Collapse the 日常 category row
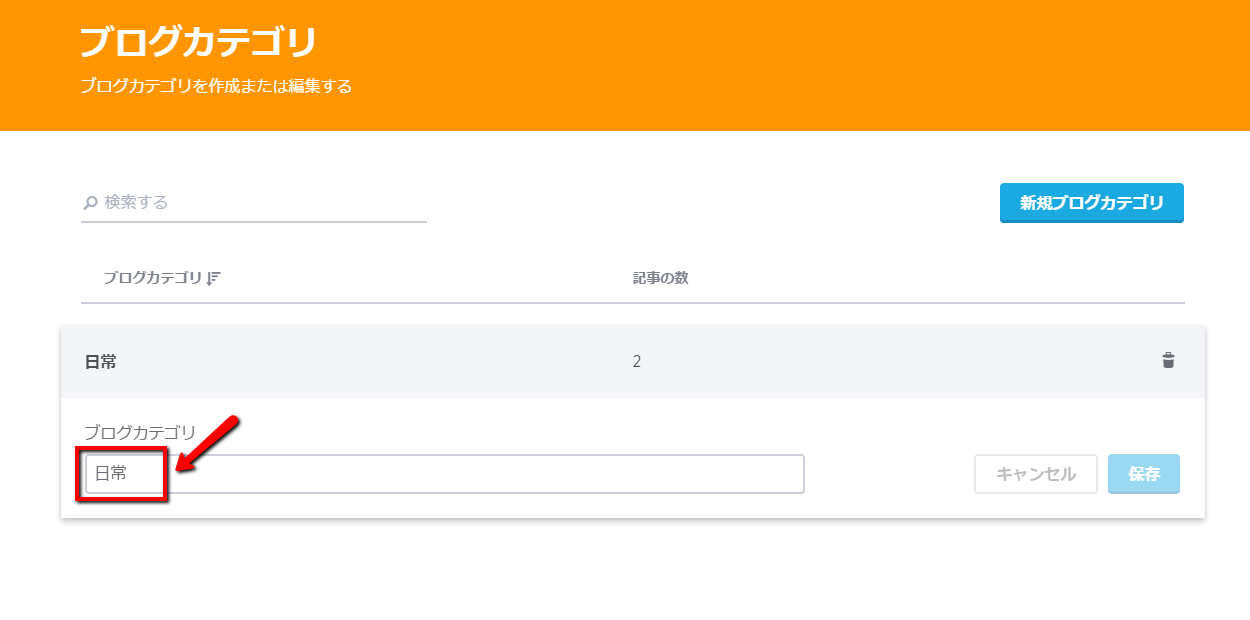This screenshot has width=1250, height=620. (400, 361)
